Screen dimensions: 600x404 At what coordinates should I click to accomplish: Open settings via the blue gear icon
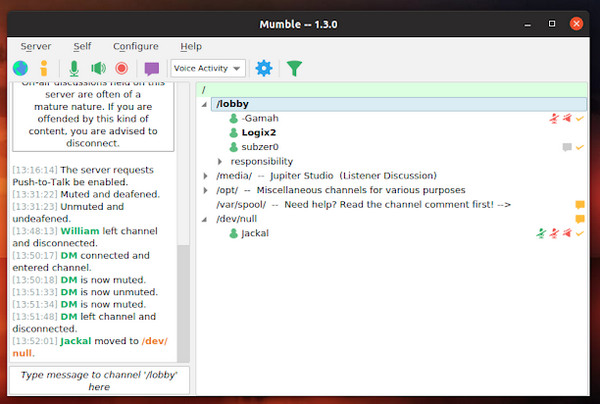pyautogui.click(x=264, y=68)
